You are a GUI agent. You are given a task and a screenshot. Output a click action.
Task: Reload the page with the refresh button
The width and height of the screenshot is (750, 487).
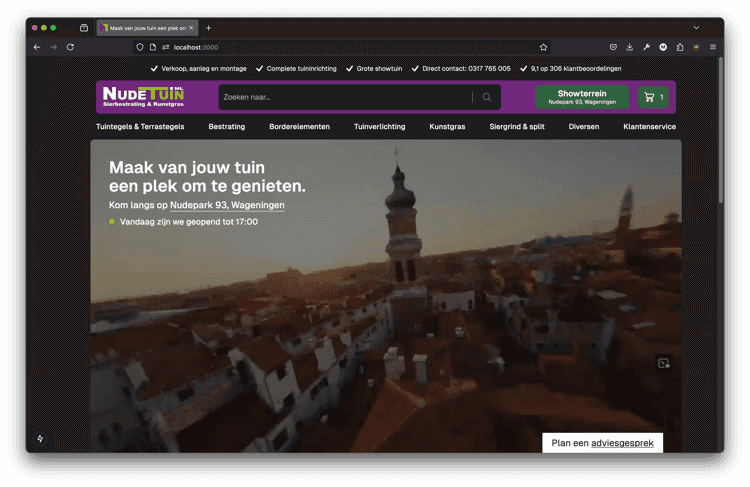(70, 47)
